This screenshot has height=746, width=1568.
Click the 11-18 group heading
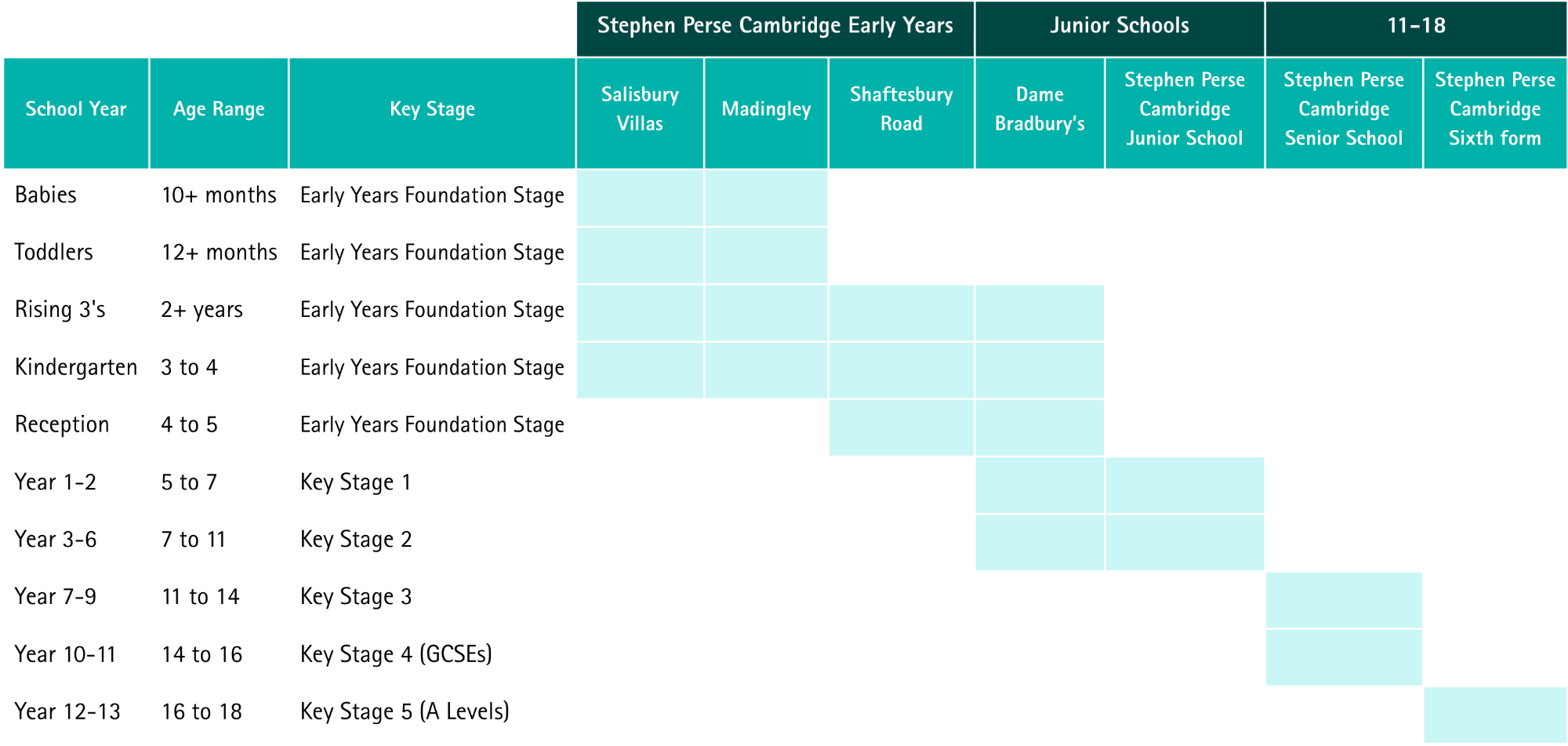coord(1415,26)
